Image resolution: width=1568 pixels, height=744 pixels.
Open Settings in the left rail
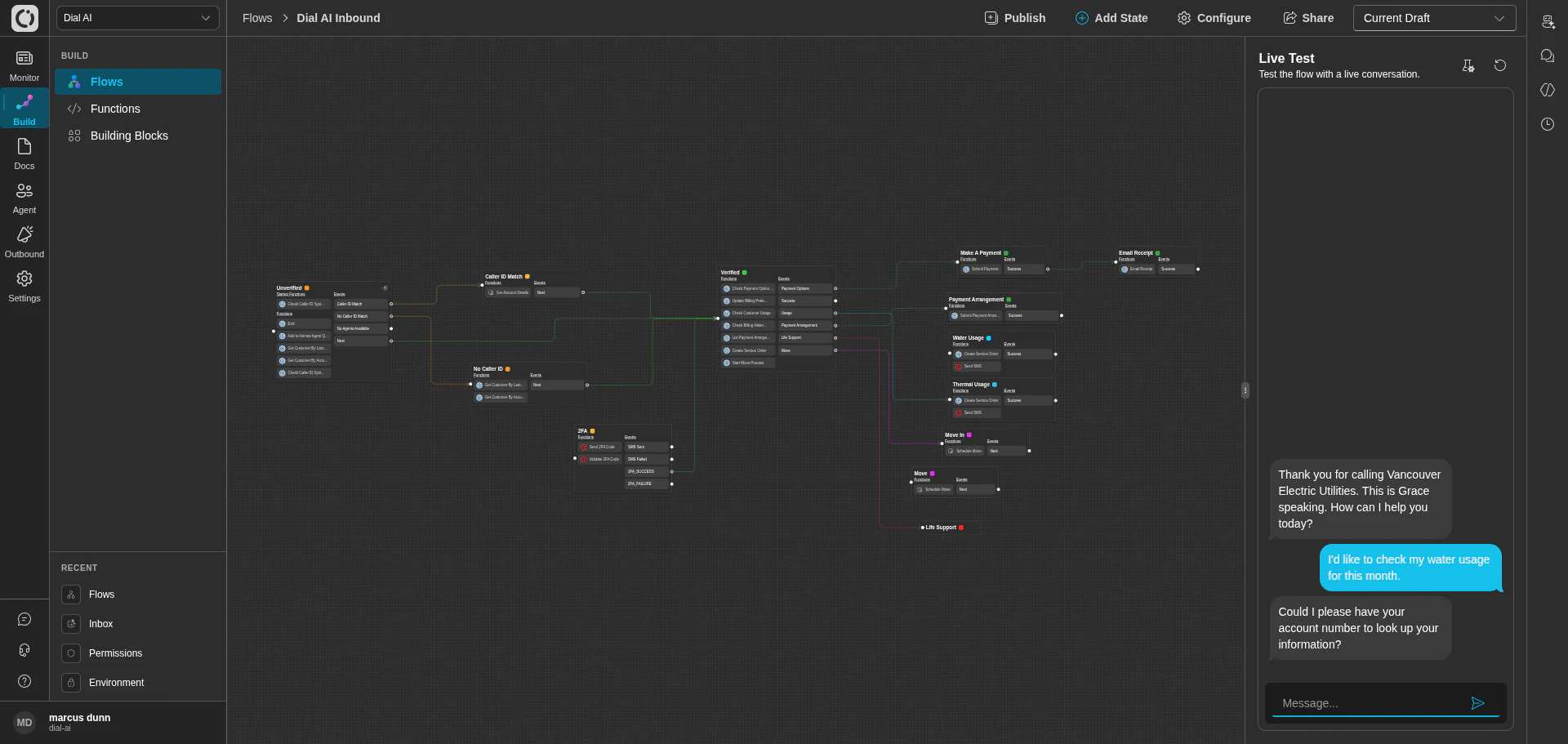pyautogui.click(x=24, y=287)
